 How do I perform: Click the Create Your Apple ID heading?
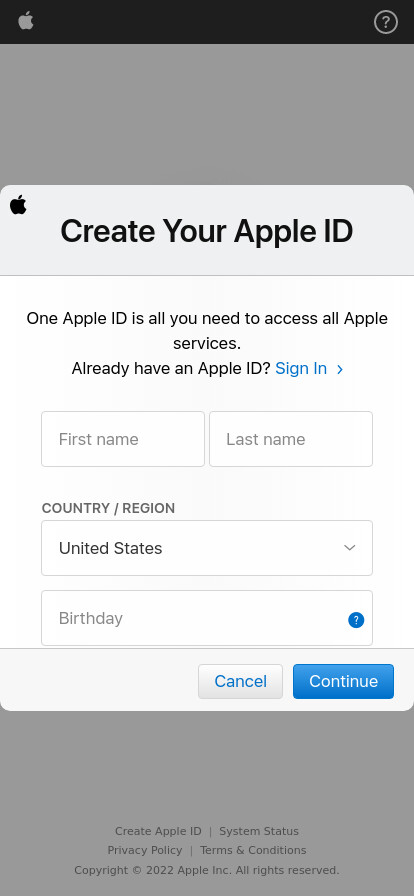click(206, 231)
